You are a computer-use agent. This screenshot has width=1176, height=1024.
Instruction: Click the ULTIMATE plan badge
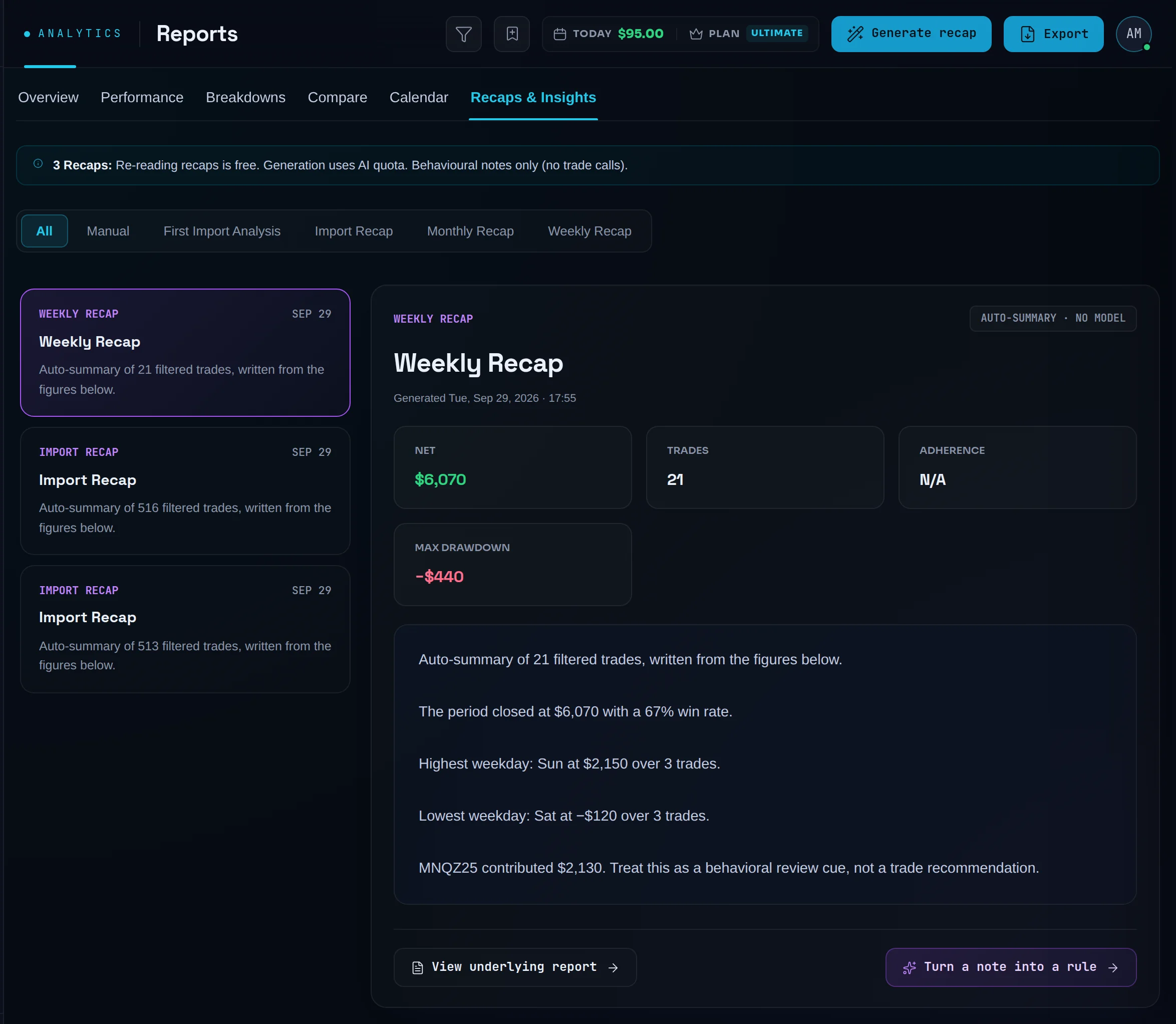click(x=777, y=33)
